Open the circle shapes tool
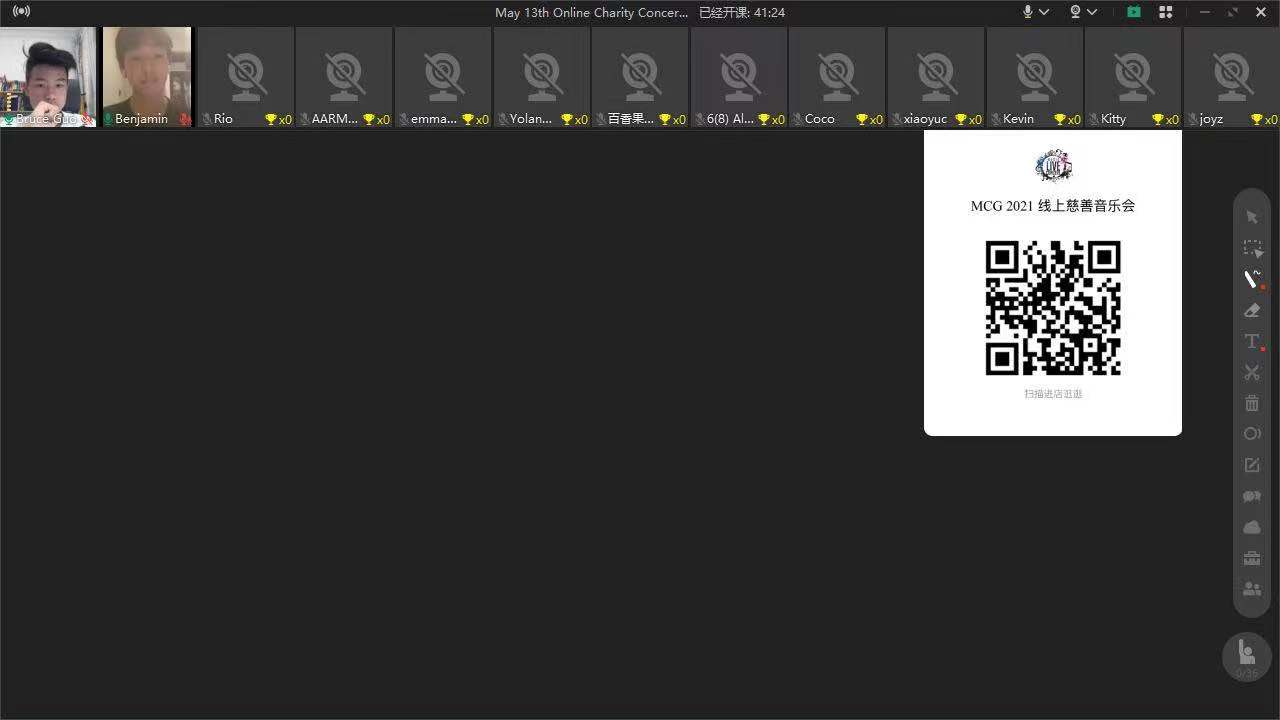The width and height of the screenshot is (1280, 720). [x=1252, y=434]
